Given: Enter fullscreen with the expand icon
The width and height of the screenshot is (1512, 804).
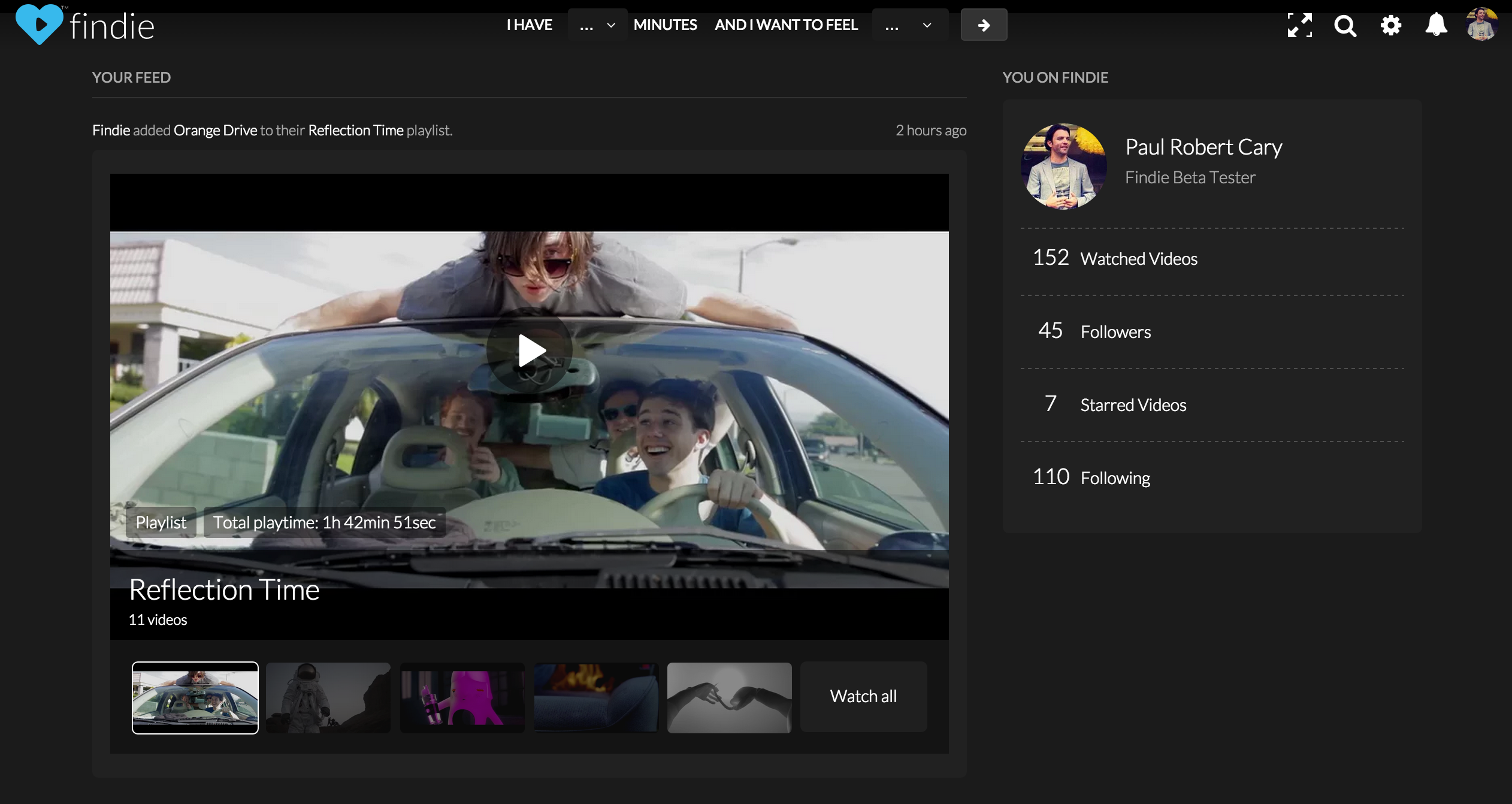Looking at the screenshot, I should click(1299, 25).
